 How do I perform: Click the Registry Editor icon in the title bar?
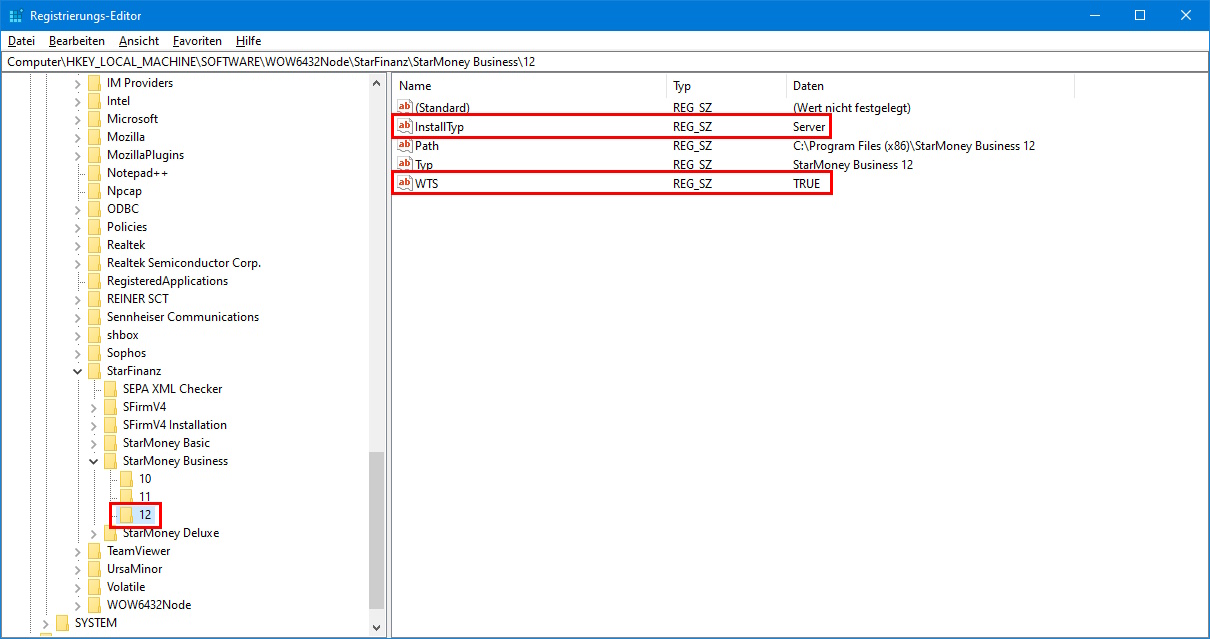click(x=16, y=16)
